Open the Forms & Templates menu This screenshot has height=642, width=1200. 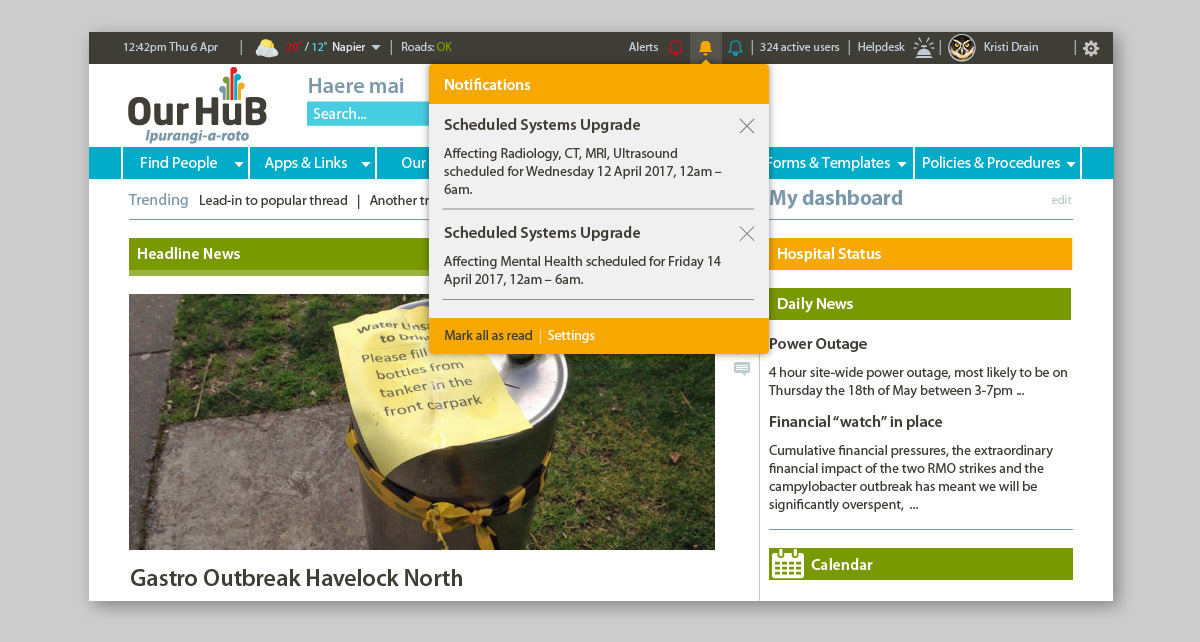[838, 163]
